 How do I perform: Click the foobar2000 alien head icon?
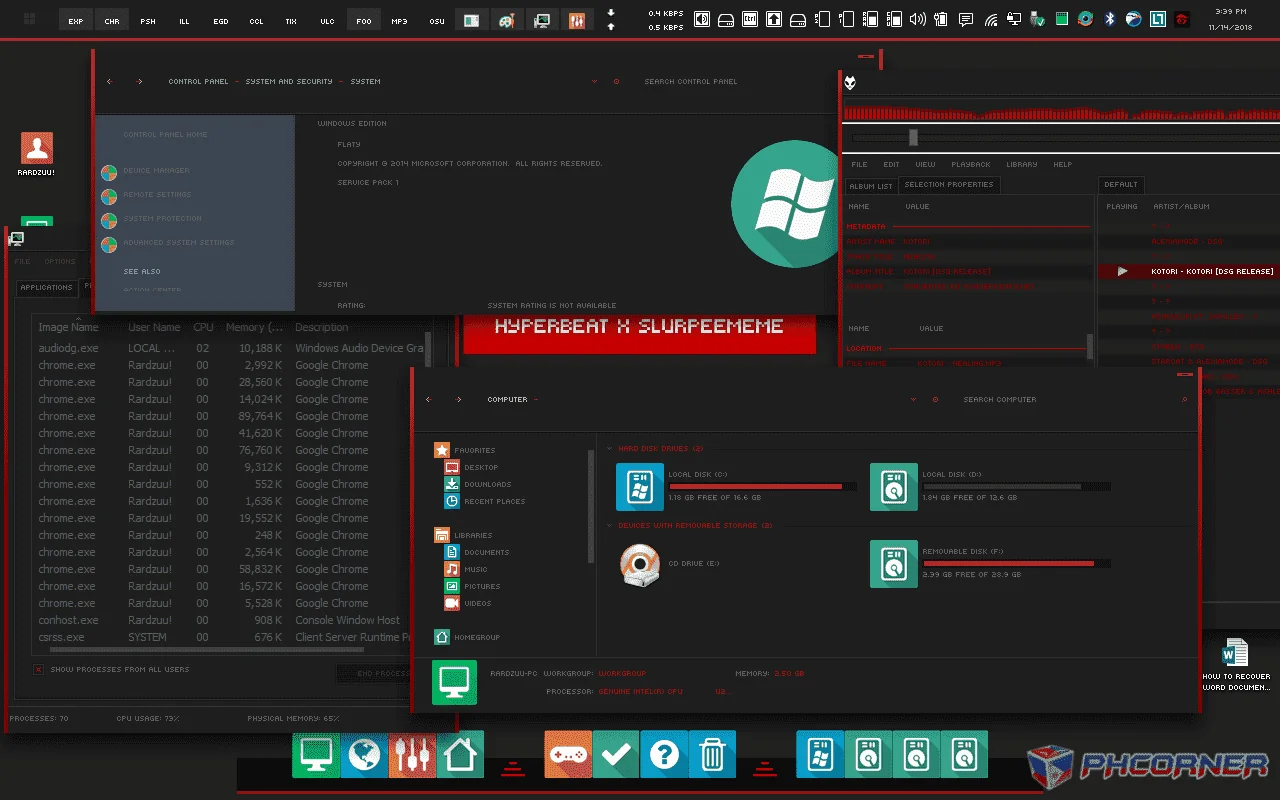(x=850, y=83)
